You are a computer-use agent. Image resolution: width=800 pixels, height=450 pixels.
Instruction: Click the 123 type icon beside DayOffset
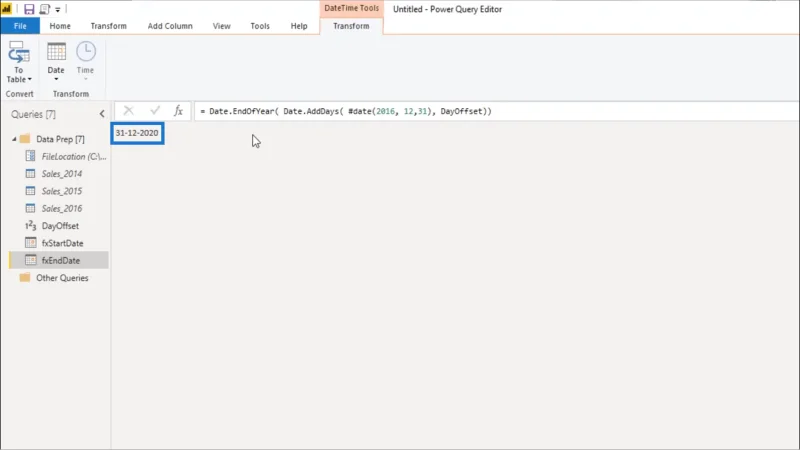tap(31, 226)
